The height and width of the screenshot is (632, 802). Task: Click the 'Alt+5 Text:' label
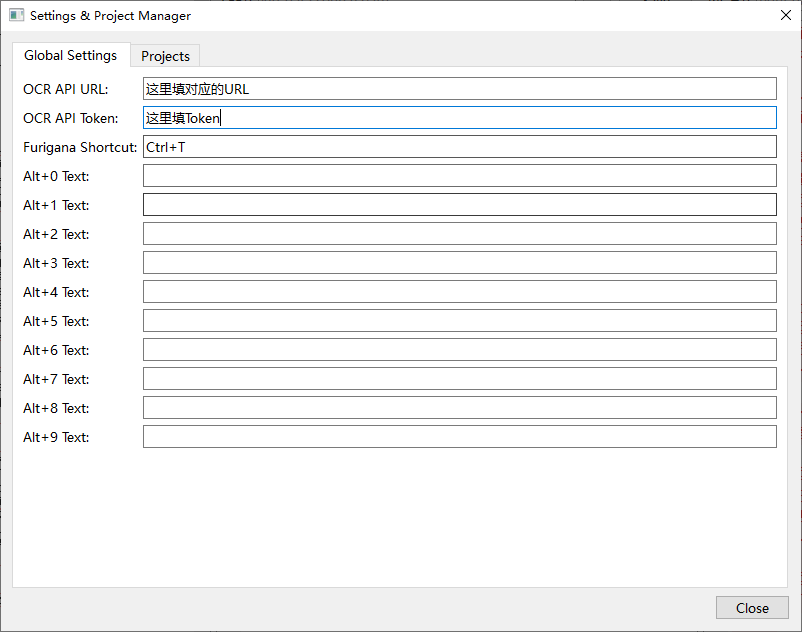click(x=56, y=321)
